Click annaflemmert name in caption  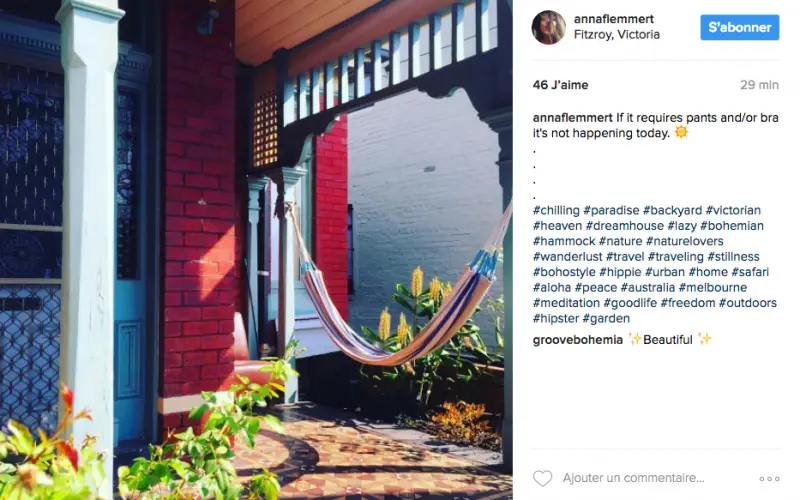(x=572, y=118)
